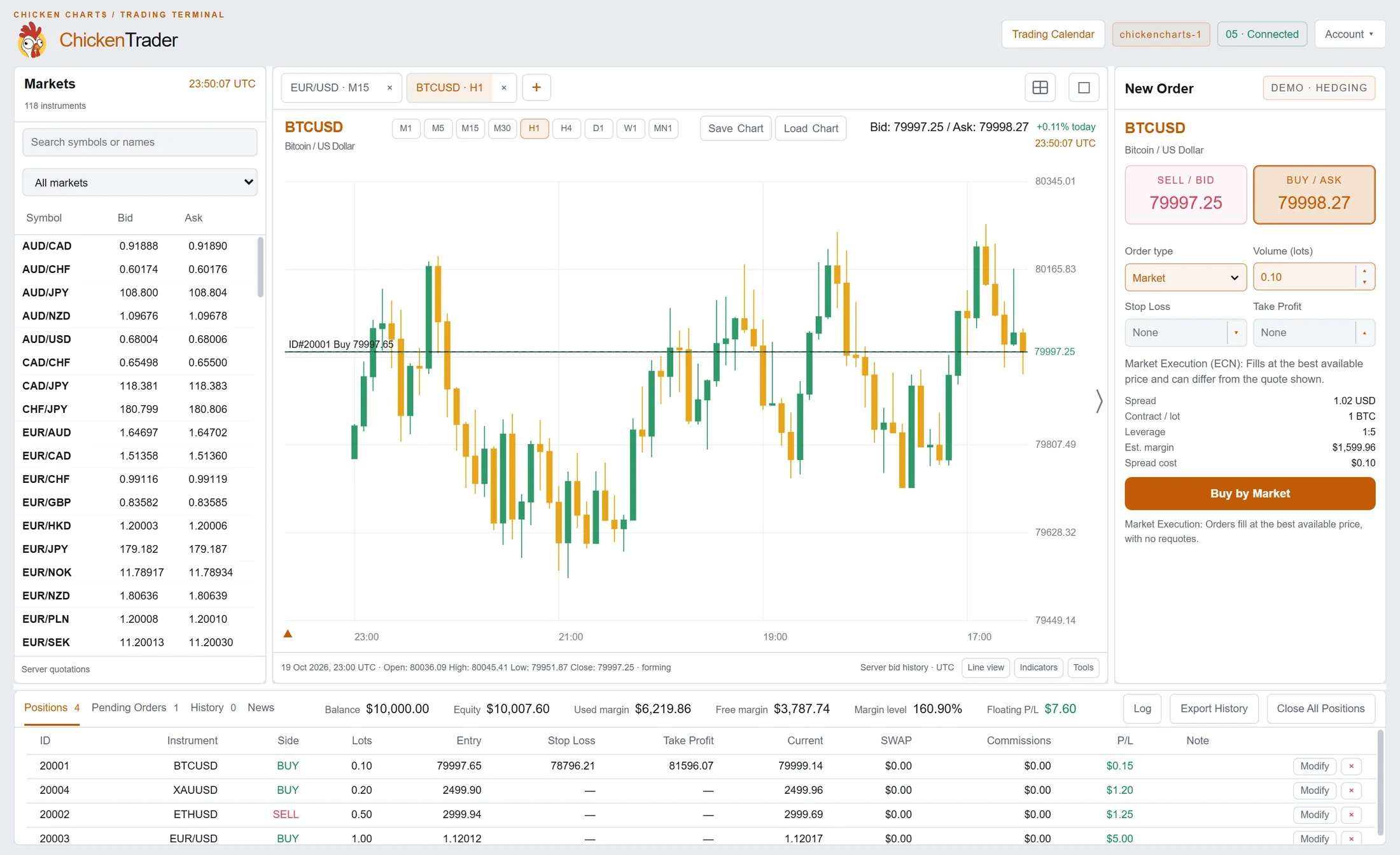Click Export History button
The image size is (1400, 855).
pyautogui.click(x=1214, y=709)
